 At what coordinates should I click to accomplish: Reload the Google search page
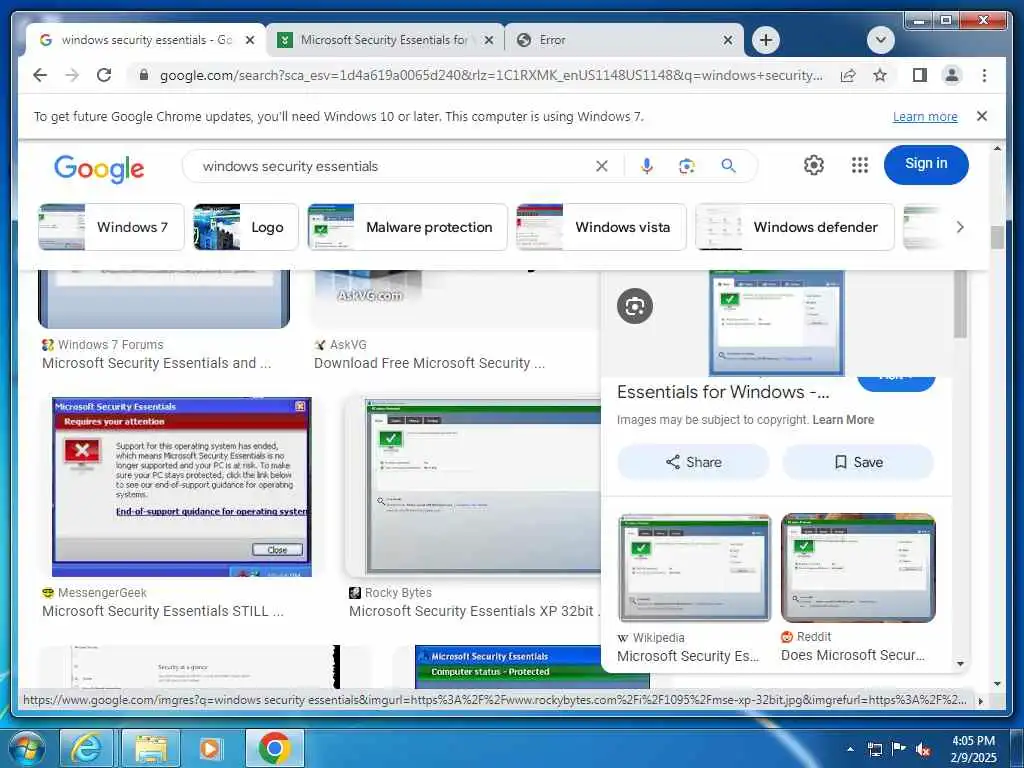click(x=104, y=75)
